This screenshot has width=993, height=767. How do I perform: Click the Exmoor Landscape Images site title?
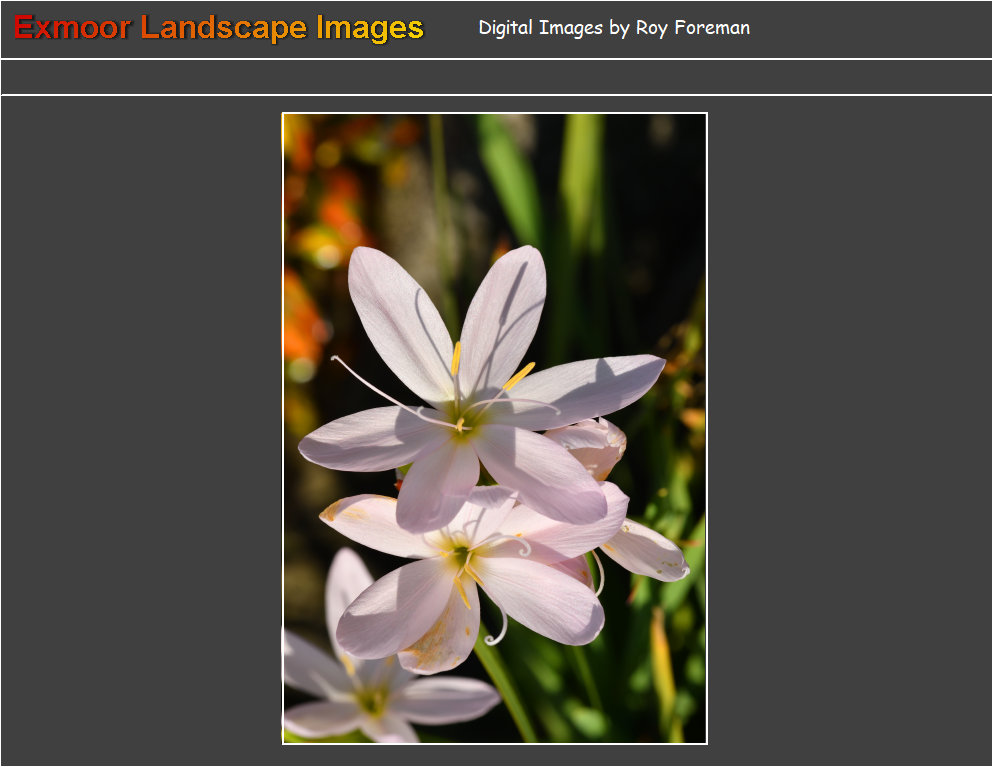coord(219,28)
